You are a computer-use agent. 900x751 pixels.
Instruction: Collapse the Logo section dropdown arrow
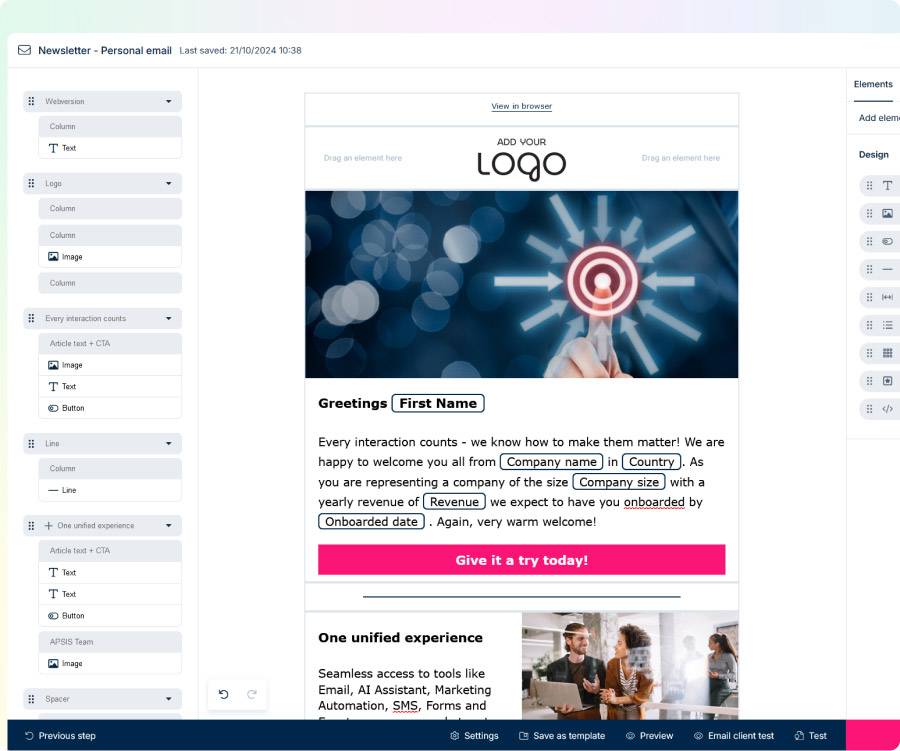(x=168, y=184)
